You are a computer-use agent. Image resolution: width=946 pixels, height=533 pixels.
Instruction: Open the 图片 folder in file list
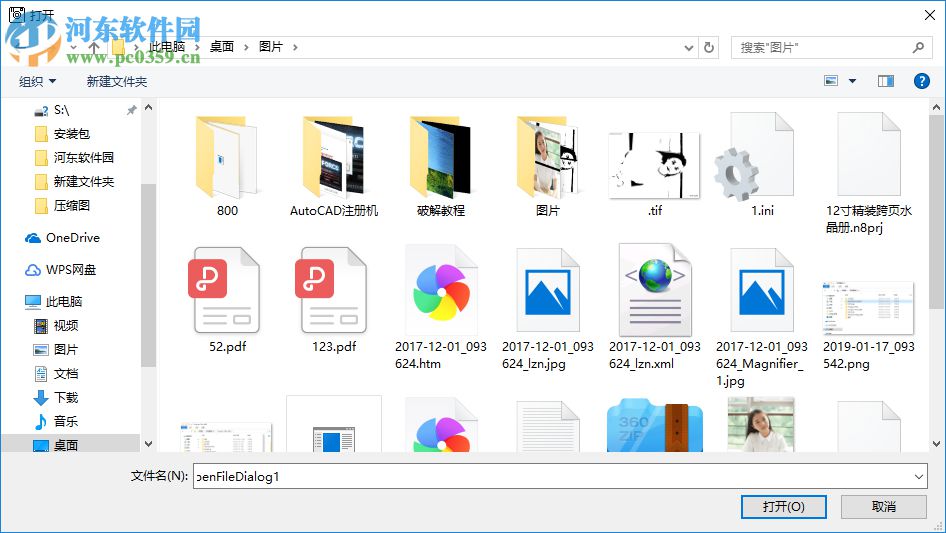(548, 165)
